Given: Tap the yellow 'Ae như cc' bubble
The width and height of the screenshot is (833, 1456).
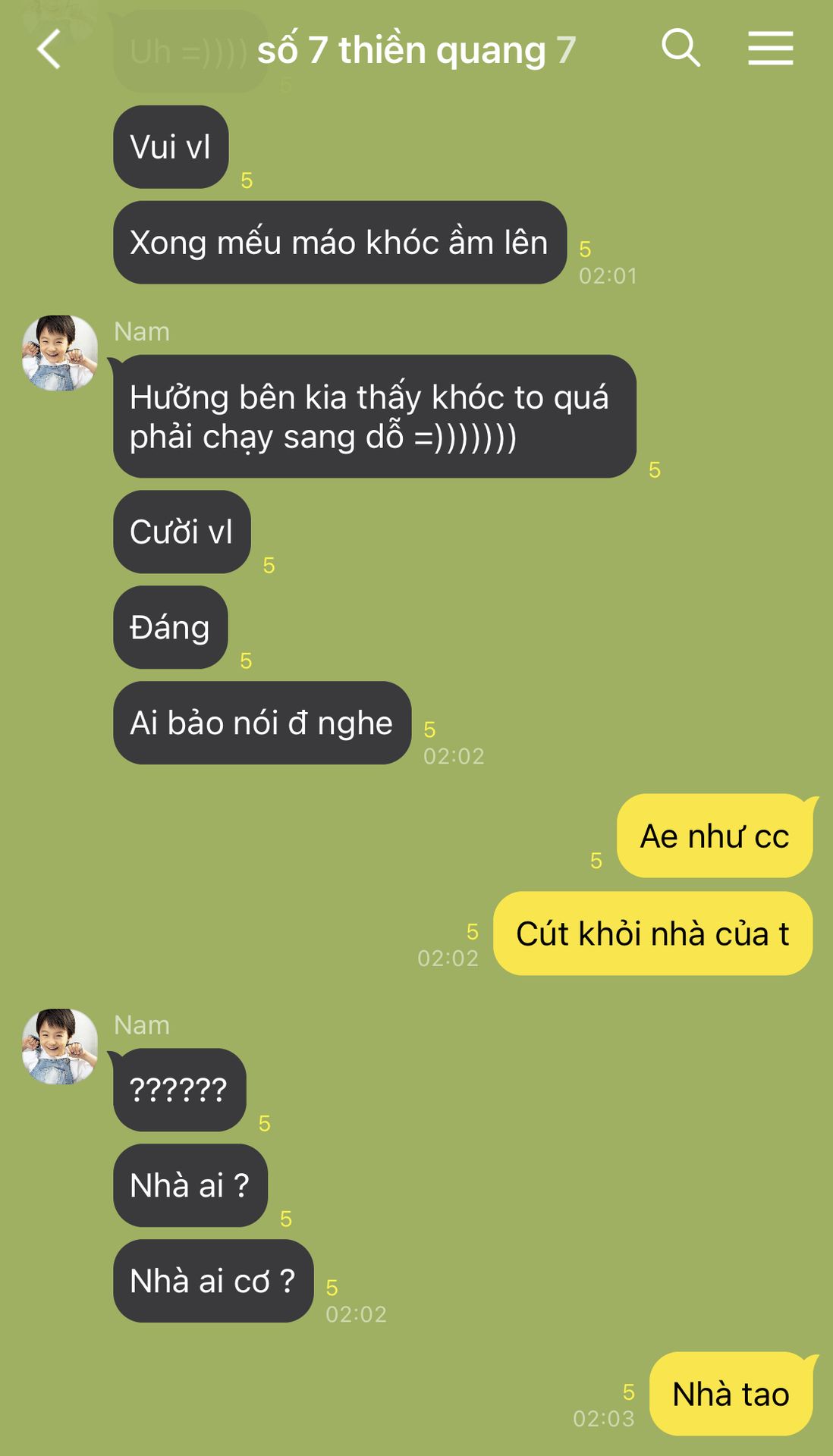Looking at the screenshot, I should [715, 836].
